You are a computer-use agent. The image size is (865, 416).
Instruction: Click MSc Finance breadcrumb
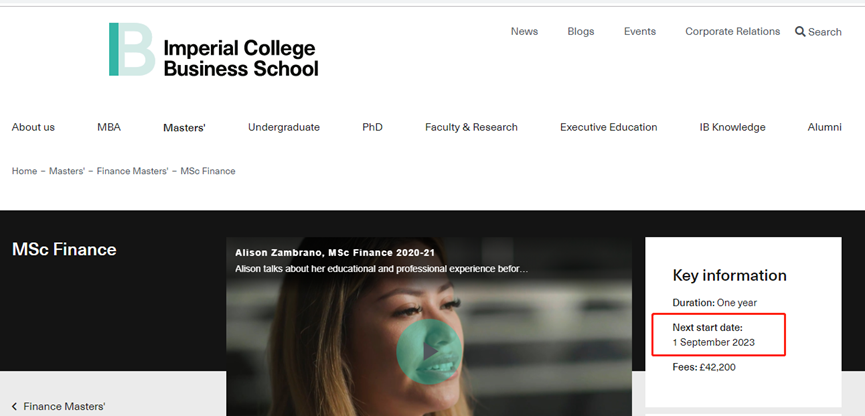208,171
